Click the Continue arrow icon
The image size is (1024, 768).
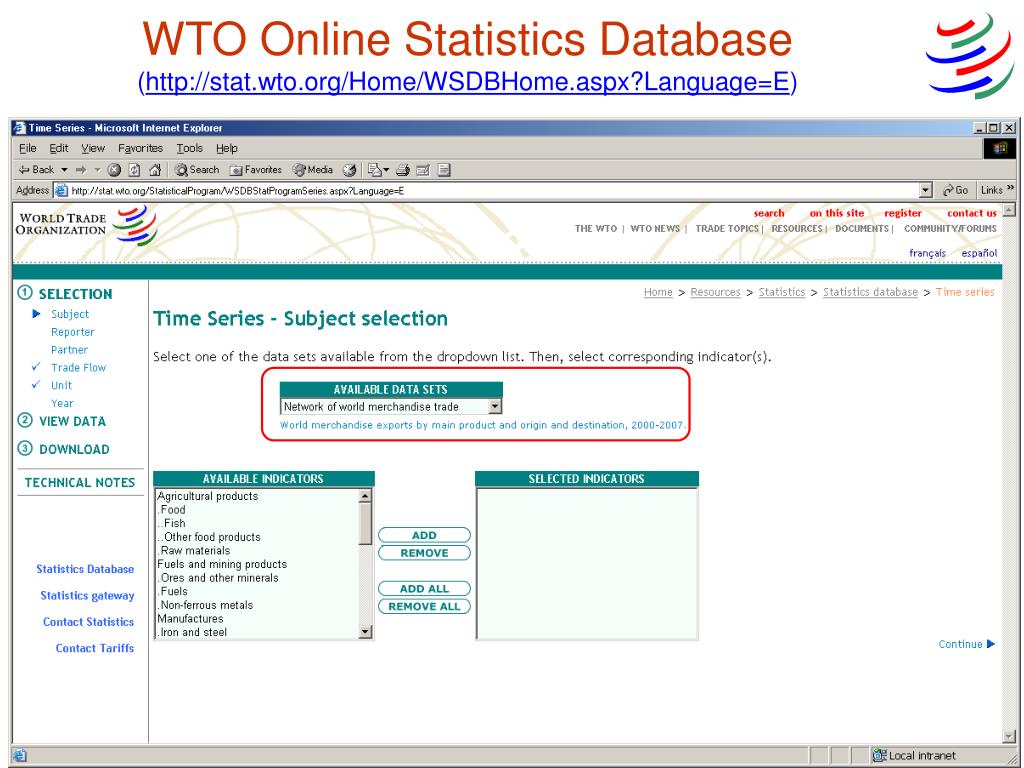991,644
